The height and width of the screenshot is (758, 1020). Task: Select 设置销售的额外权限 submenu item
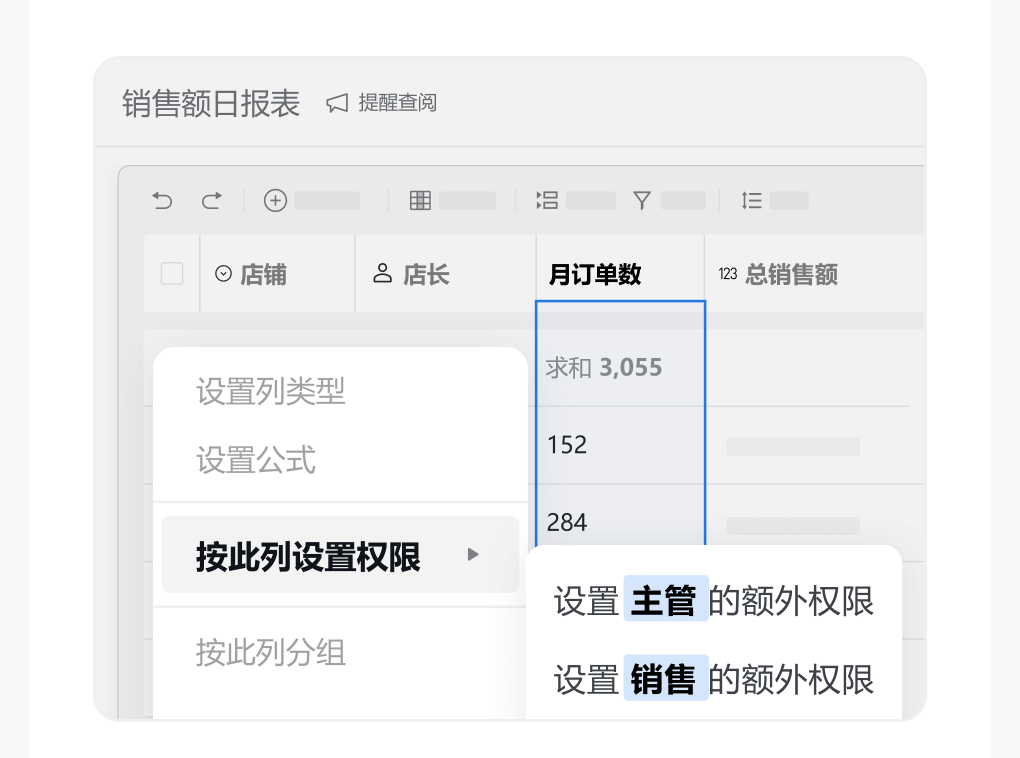coord(714,679)
